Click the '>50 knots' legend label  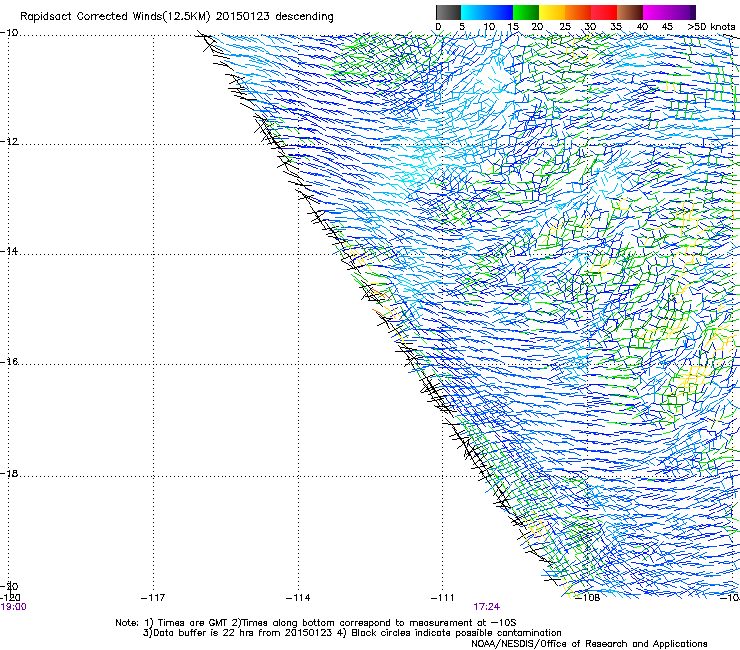[x=711, y=27]
